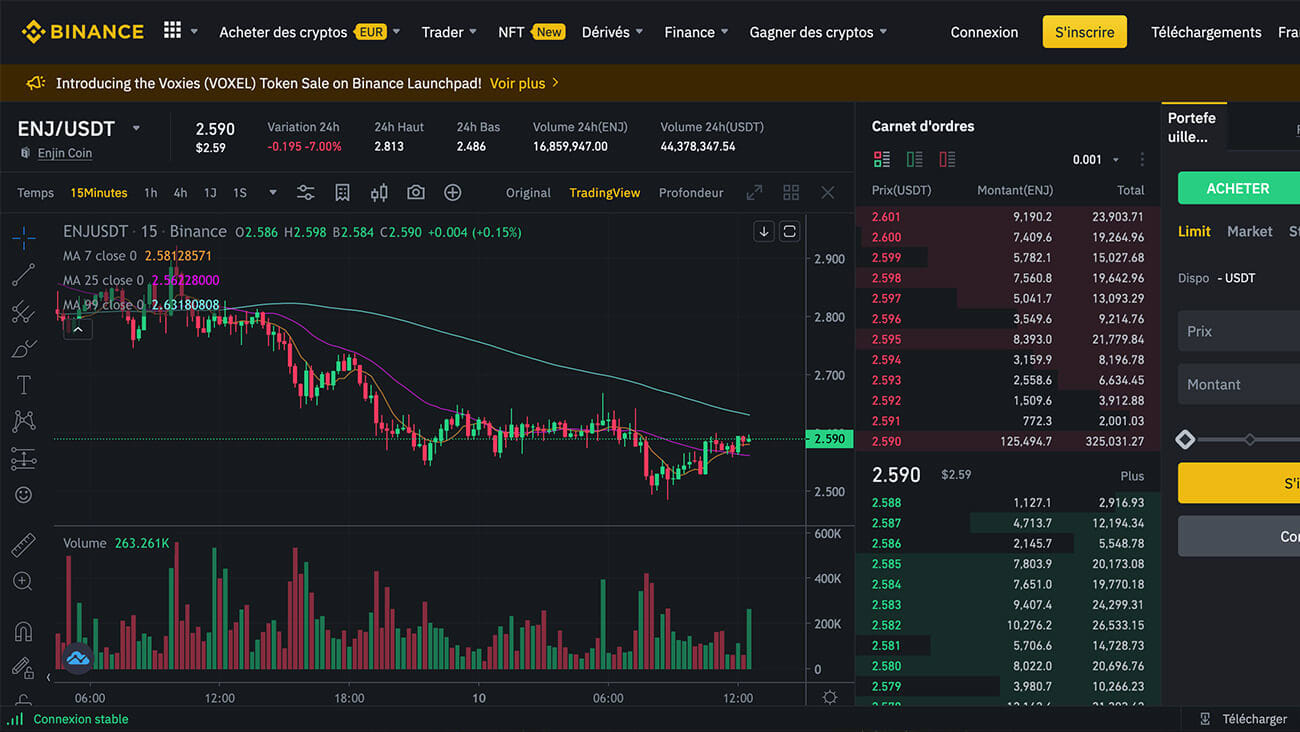Select the ruler measure tool
This screenshot has height=732, width=1300.
(24, 544)
